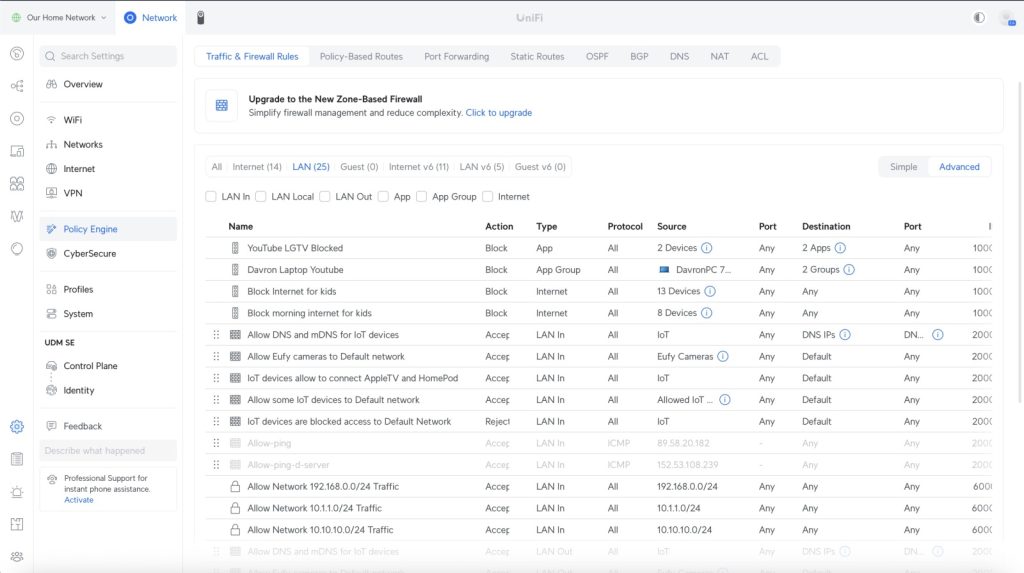Screen dimensions: 1024x573
Task: Open WiFi settings in sidebar
Action: 108,120
